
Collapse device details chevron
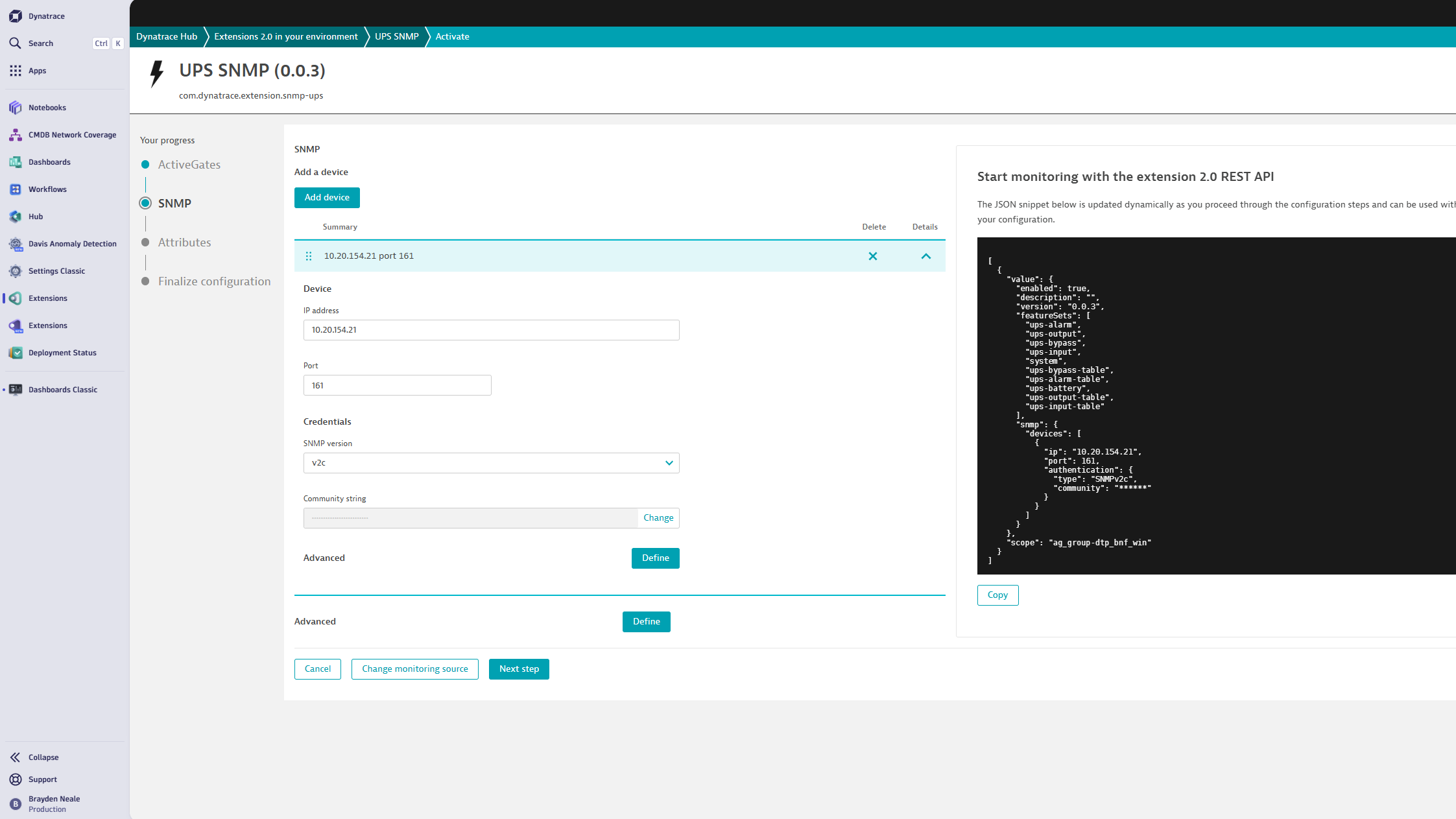[926, 256]
